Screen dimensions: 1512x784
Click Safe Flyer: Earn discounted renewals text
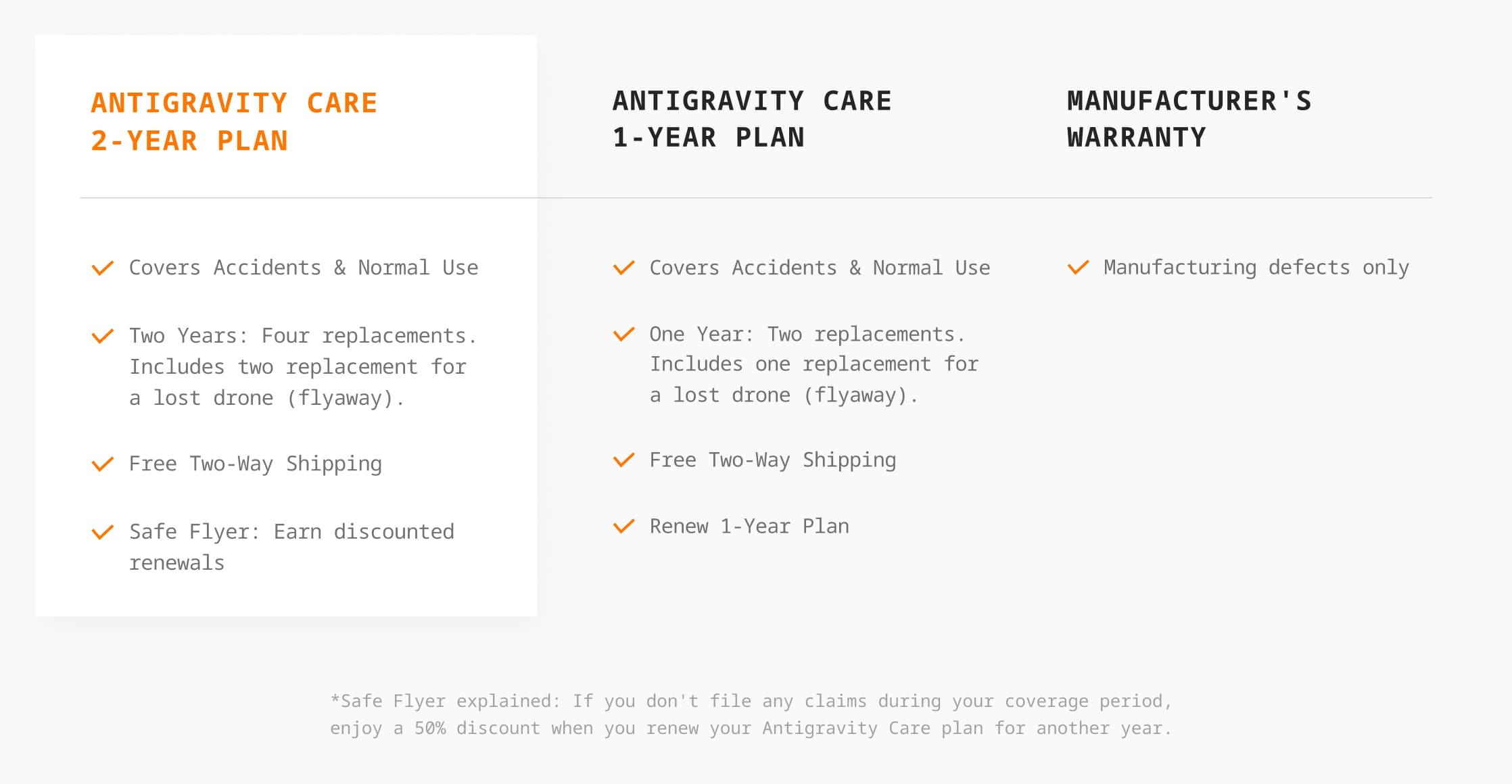(x=291, y=547)
